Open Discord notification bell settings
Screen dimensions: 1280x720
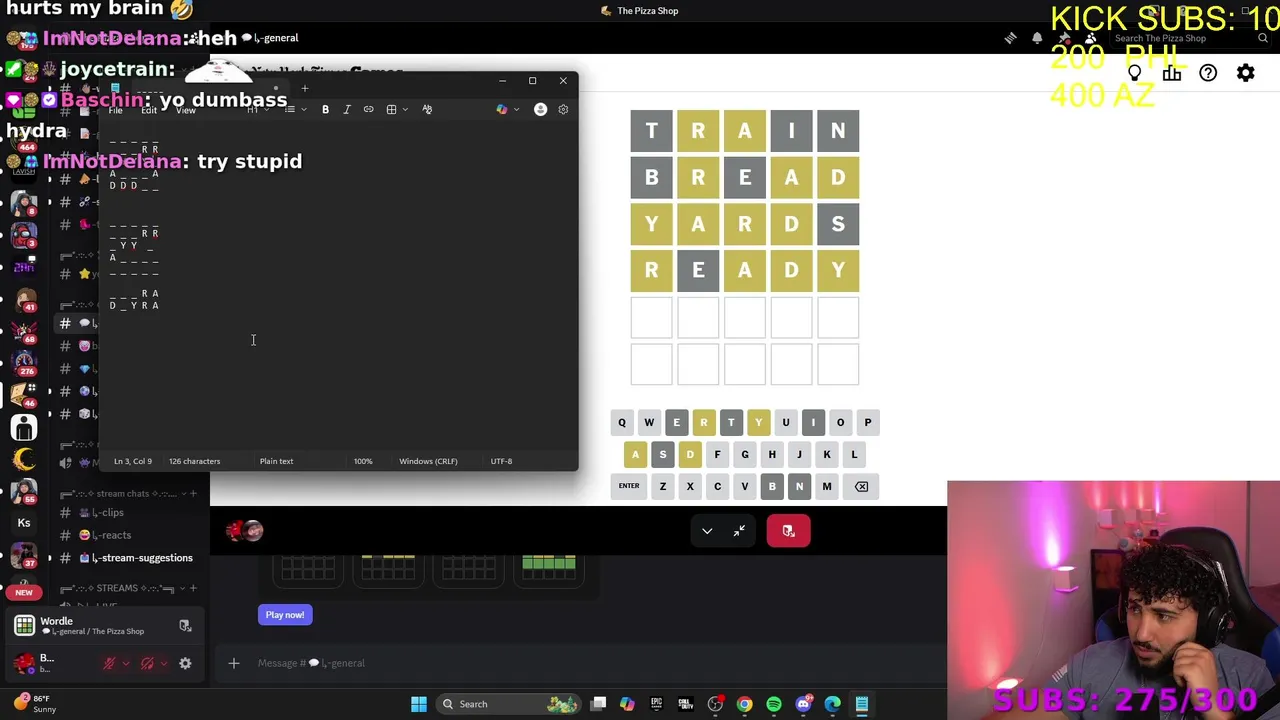[1037, 38]
